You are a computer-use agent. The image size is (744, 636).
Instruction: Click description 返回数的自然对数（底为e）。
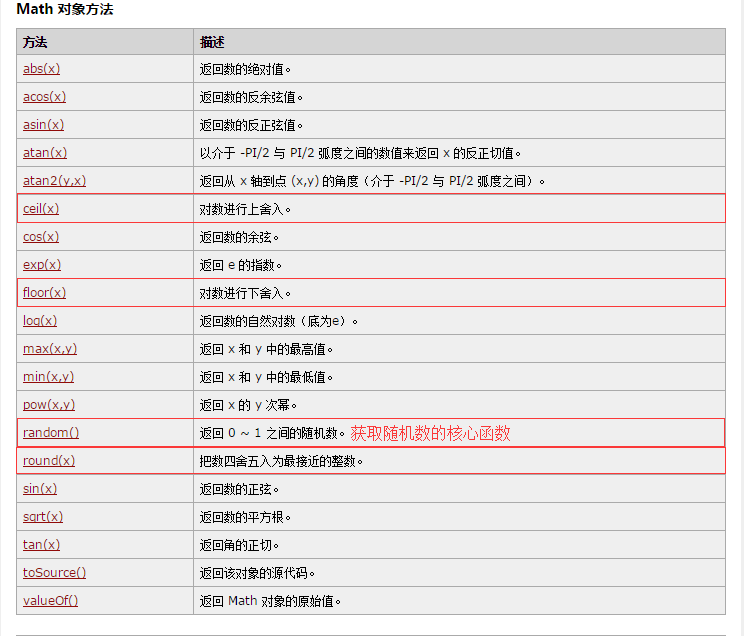[279, 321]
